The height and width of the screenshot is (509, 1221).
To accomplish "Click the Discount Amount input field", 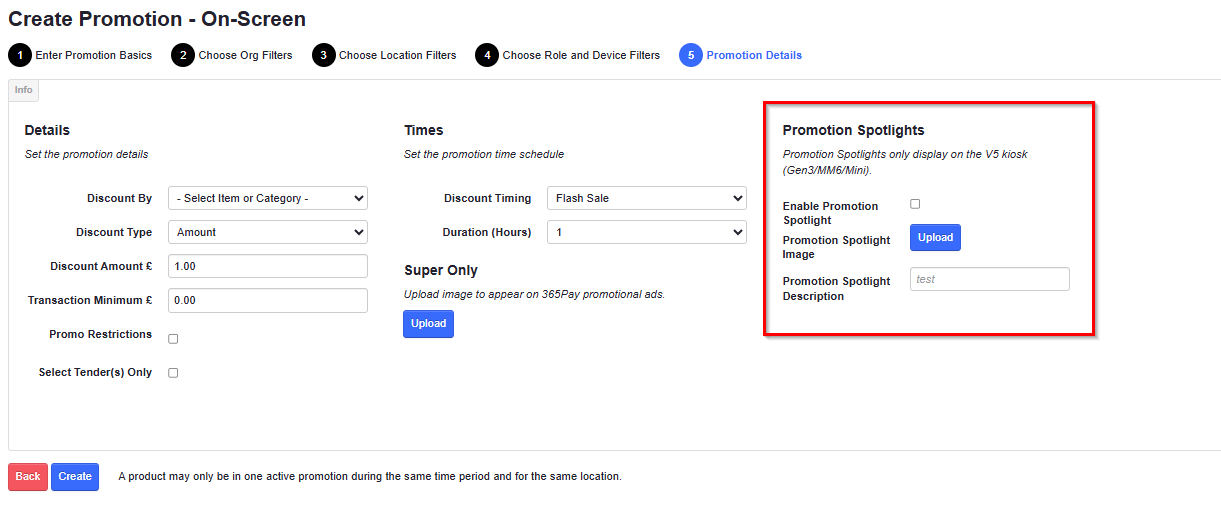I will tap(267, 266).
